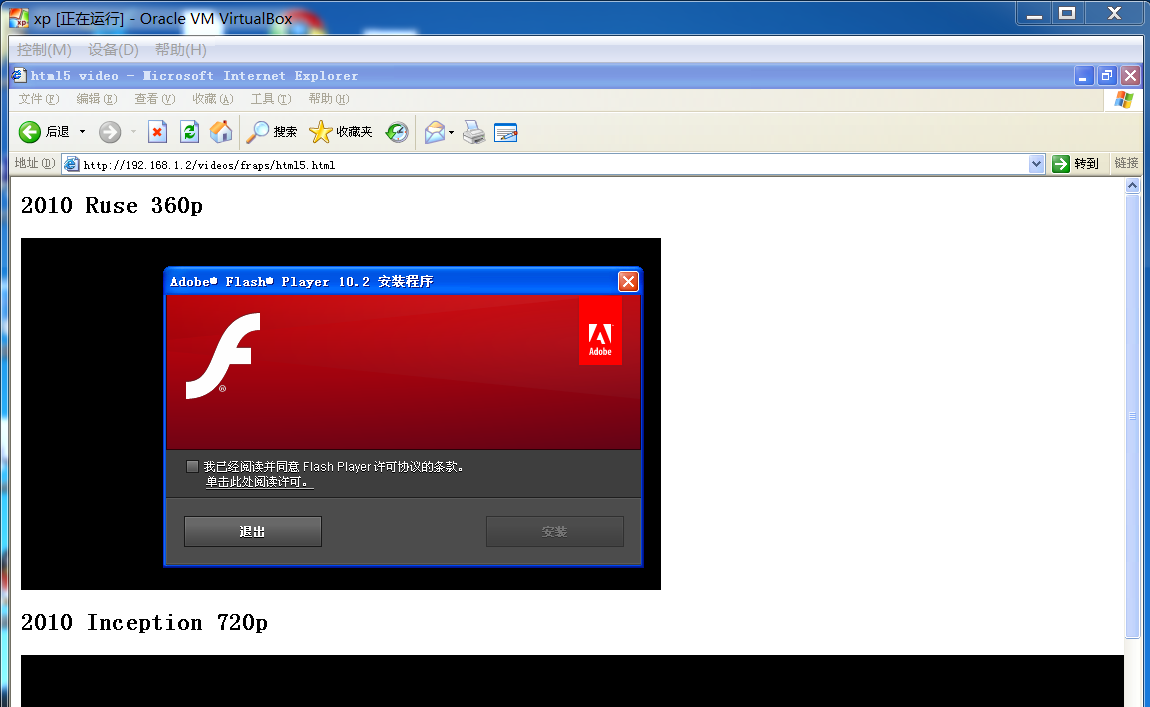Open the 单击此处阅读许可 license link
This screenshot has height=707, width=1150.
coord(259,482)
